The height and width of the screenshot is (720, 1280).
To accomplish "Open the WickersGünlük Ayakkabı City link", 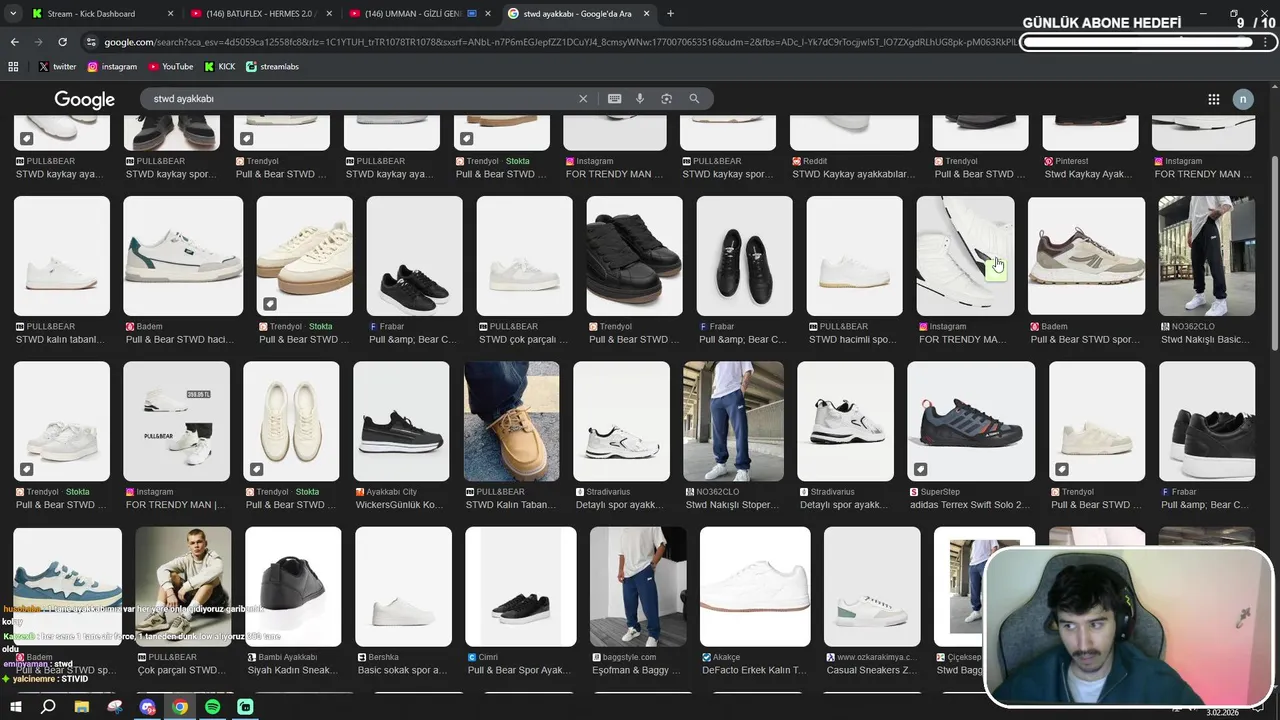I will [x=399, y=505].
